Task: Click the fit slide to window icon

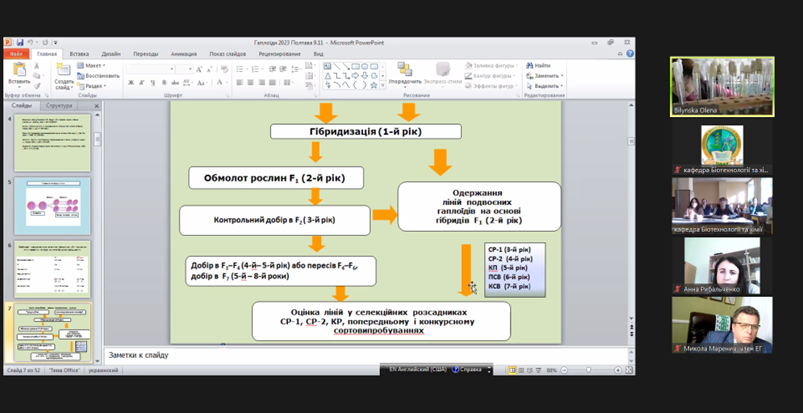Action: [x=629, y=370]
